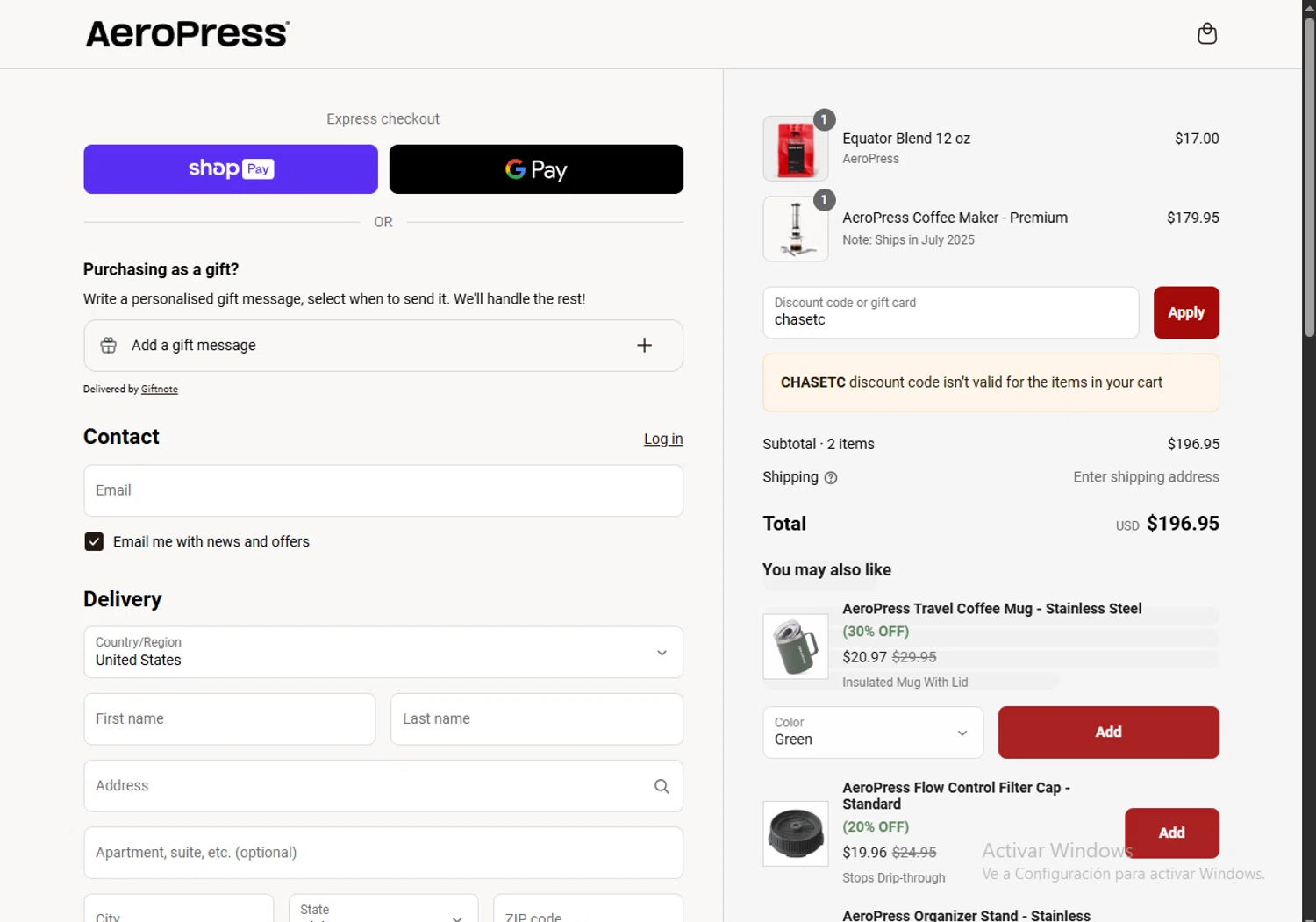
Task: Click the Address input field
Action: 383,786
